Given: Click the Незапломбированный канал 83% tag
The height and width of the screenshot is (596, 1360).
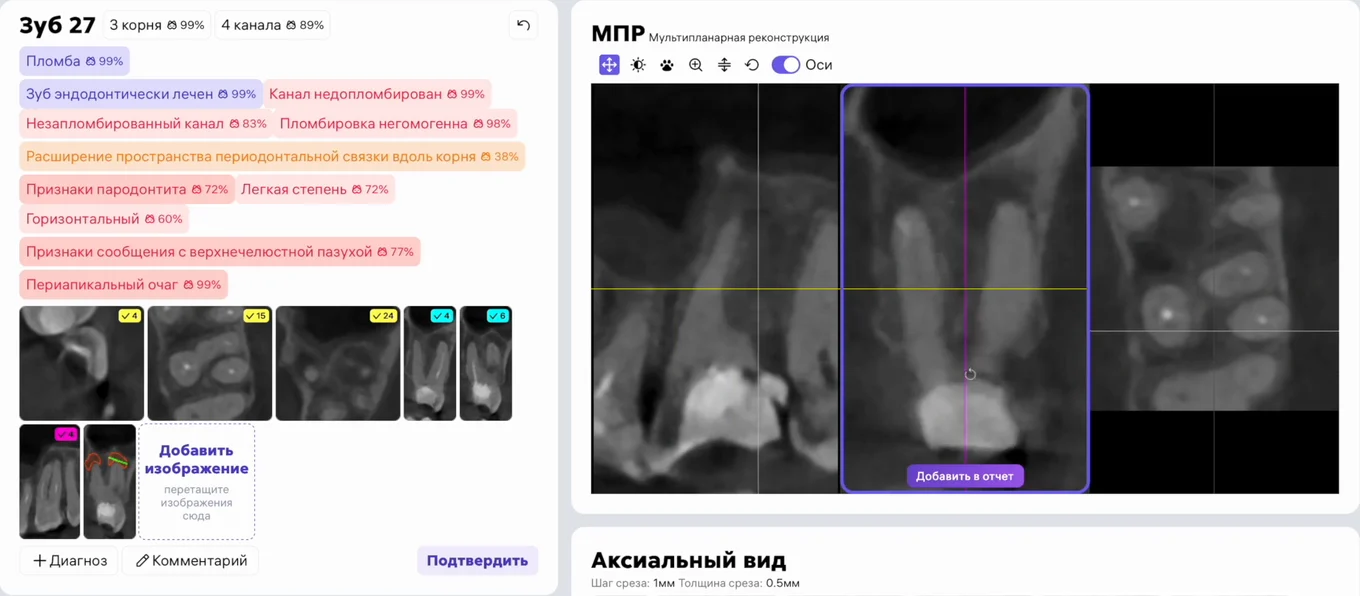Looking at the screenshot, I should (x=147, y=124).
